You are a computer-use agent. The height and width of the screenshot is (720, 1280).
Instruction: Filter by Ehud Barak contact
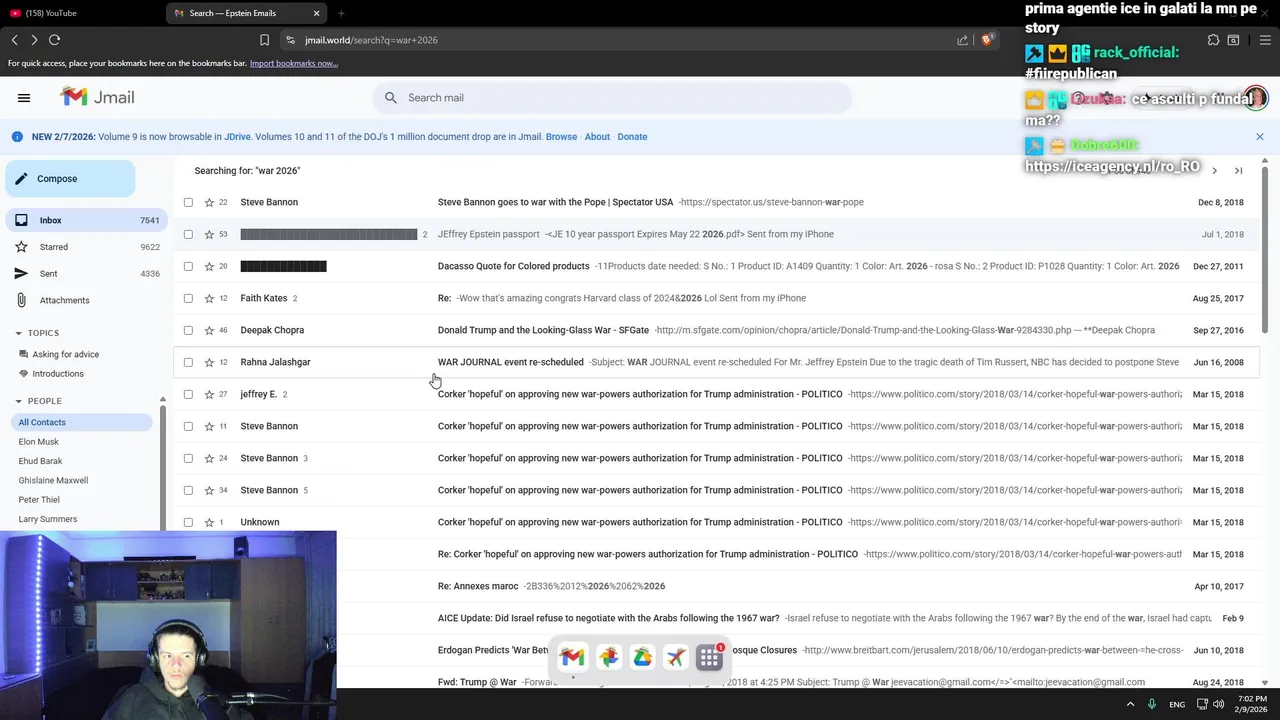[x=40, y=461]
